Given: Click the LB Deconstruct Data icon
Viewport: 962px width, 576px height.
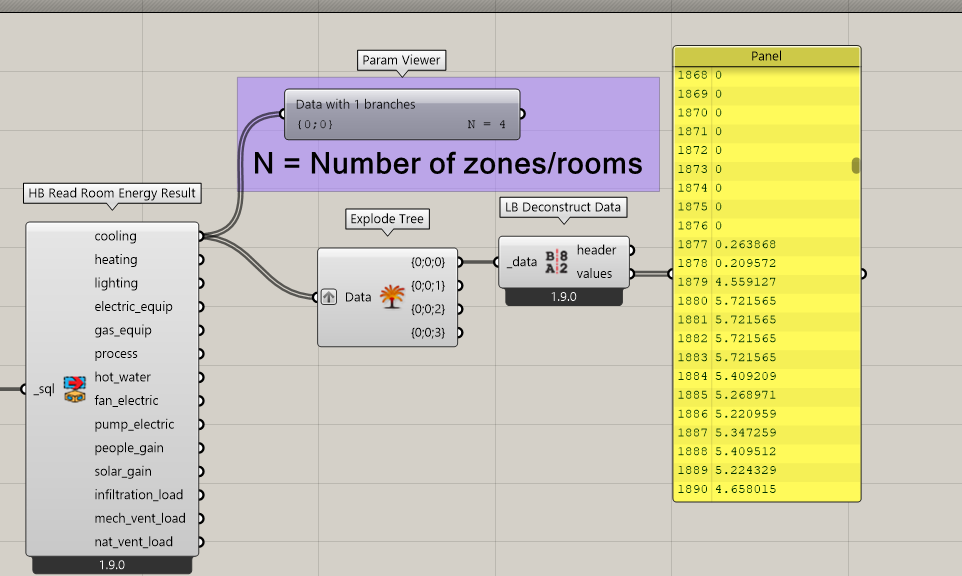Looking at the screenshot, I should (556, 262).
